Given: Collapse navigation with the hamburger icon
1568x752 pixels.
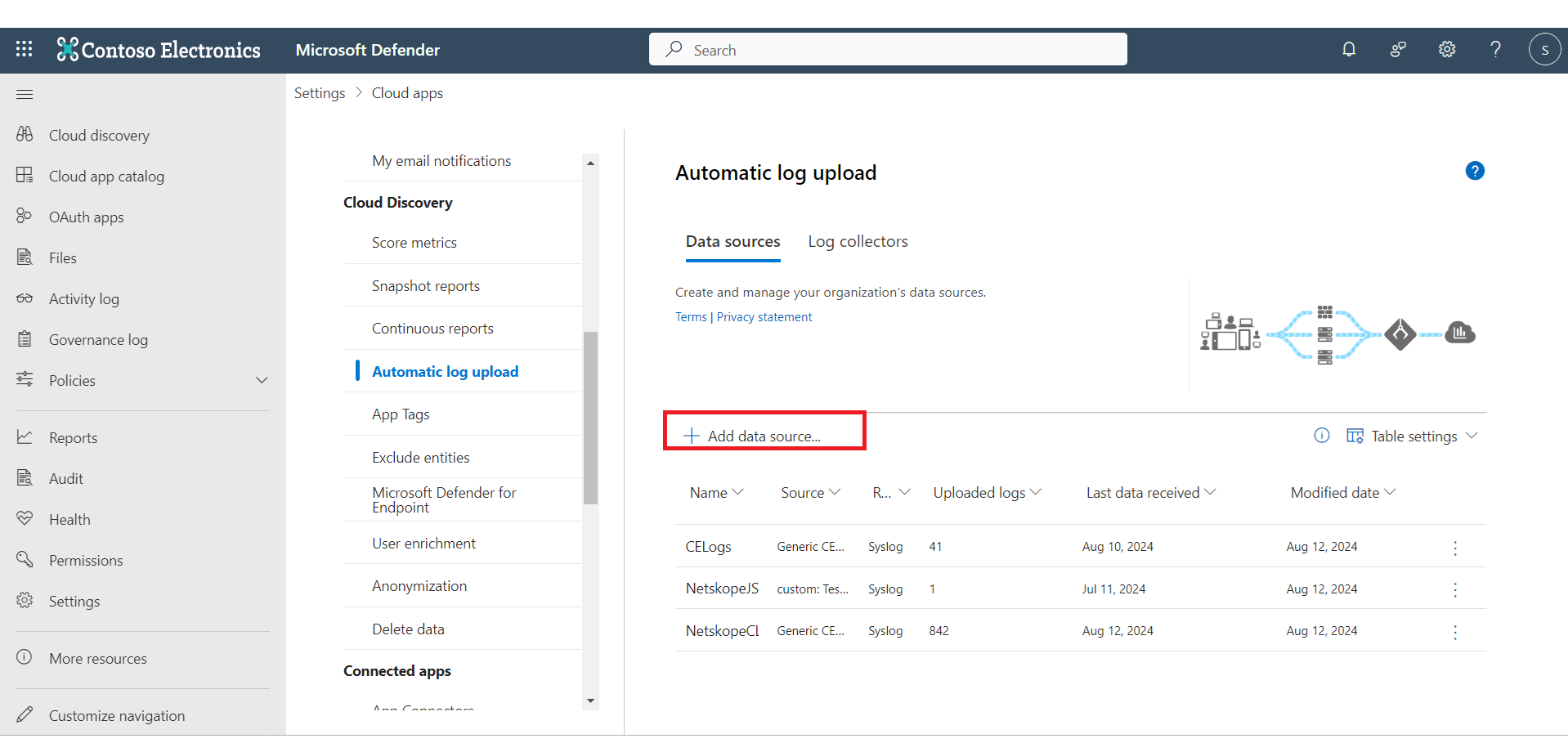Looking at the screenshot, I should coord(25,94).
